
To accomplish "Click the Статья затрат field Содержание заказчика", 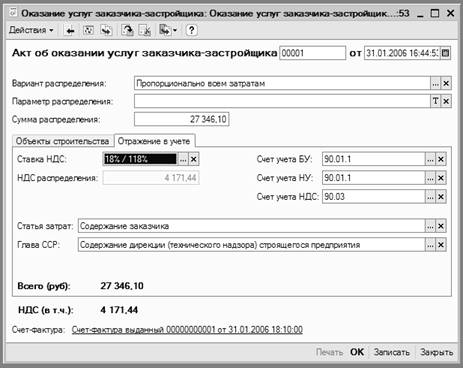I will (252, 226).
